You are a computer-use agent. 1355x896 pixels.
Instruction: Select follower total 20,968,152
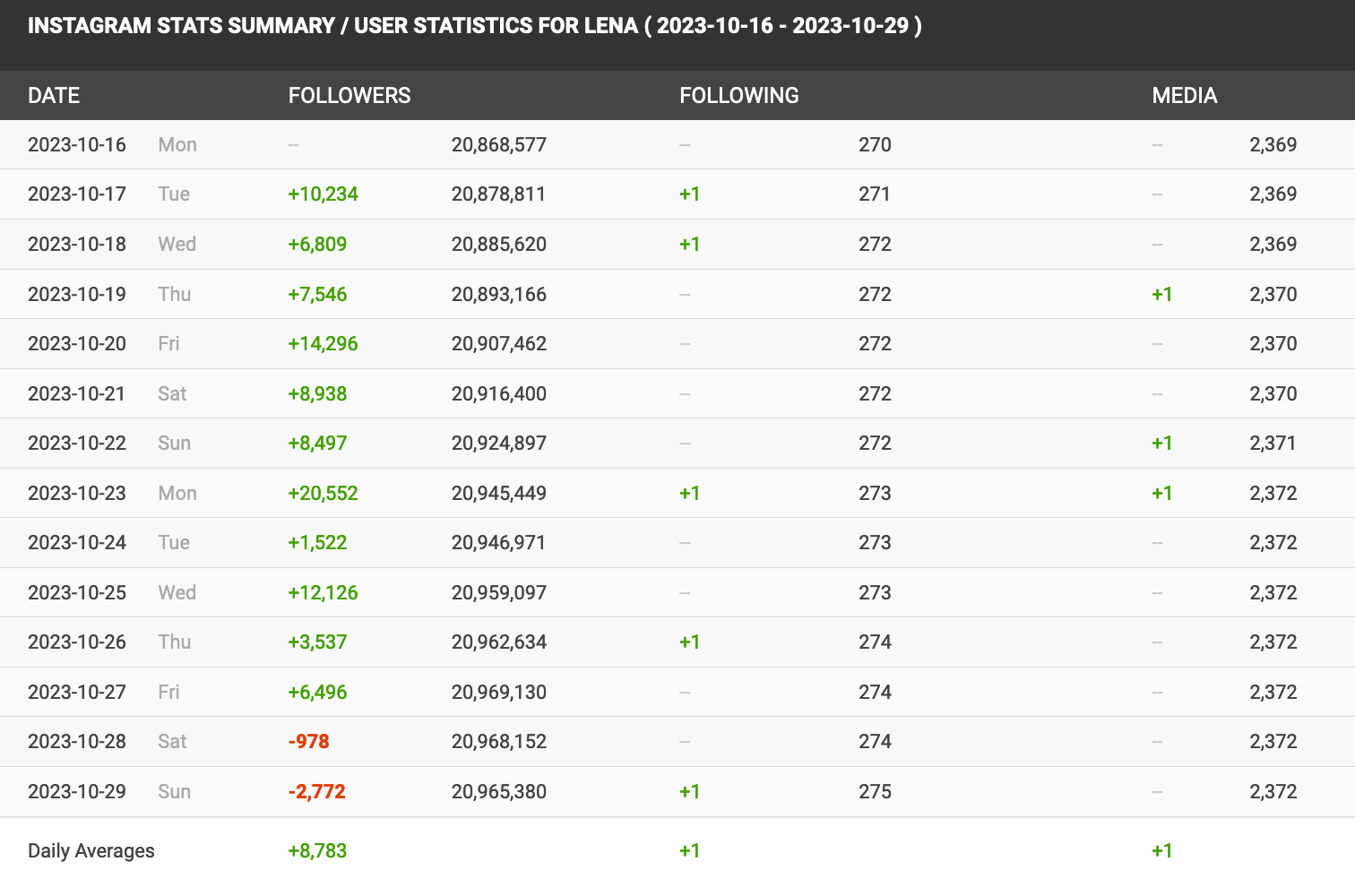pos(499,742)
